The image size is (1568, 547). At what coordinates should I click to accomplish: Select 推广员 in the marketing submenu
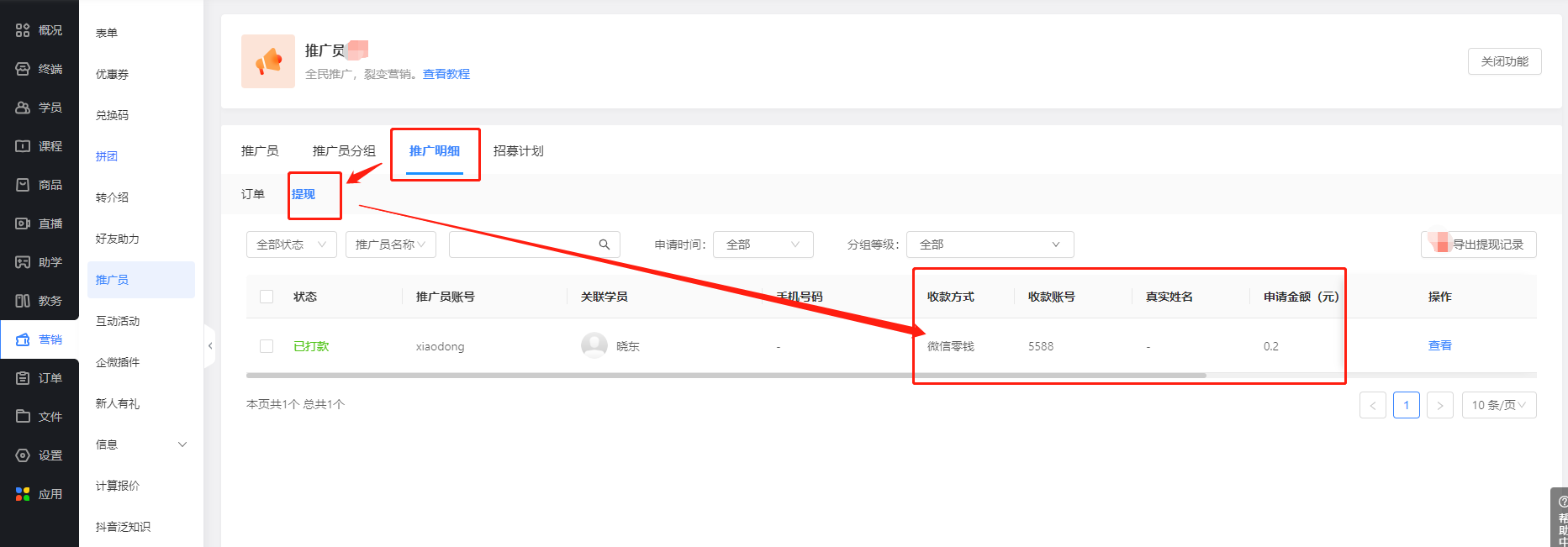pos(141,280)
